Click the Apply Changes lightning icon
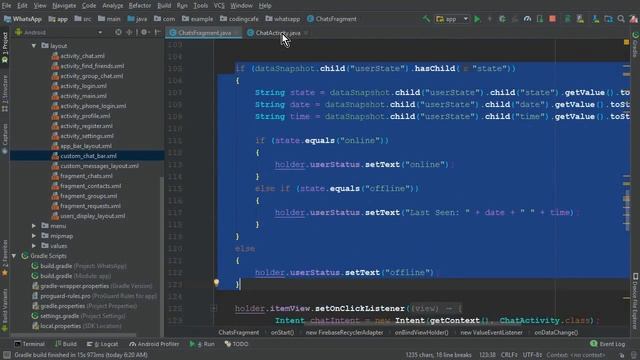The image size is (640, 360). pyautogui.click(x=490, y=19)
